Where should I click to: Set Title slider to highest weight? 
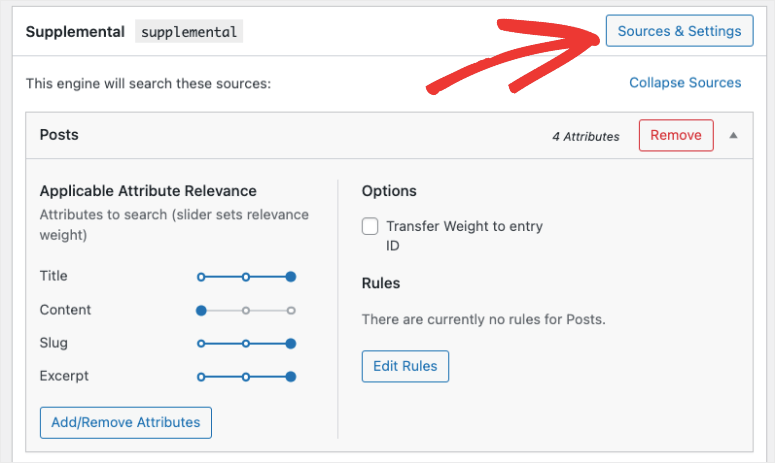point(291,276)
